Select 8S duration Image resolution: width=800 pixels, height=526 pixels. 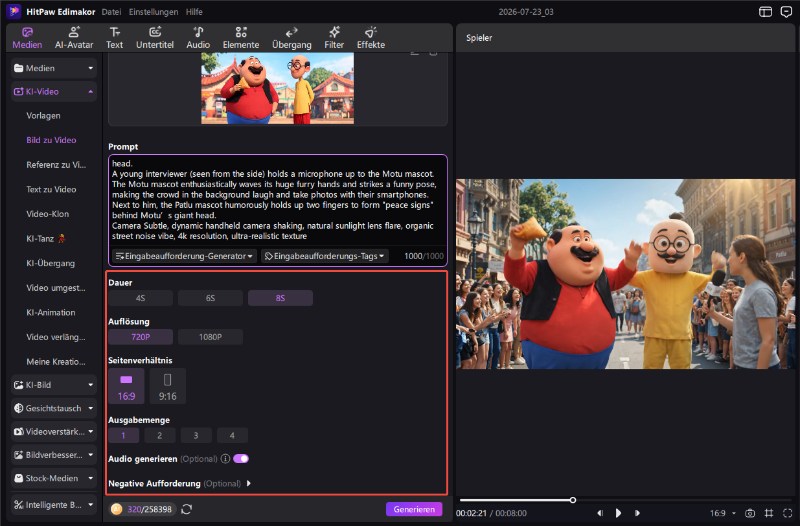pos(280,298)
